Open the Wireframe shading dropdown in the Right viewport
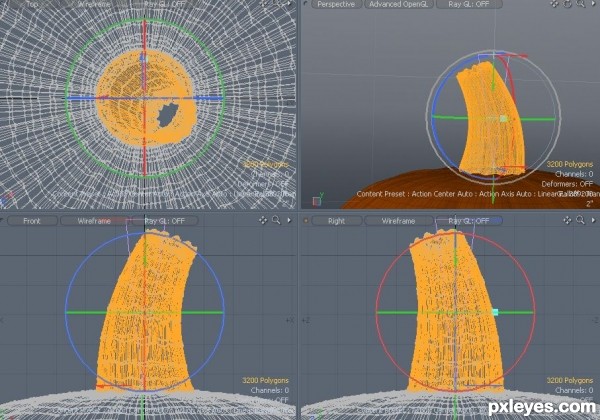Viewport: 600px width, 420px height. 398,221
